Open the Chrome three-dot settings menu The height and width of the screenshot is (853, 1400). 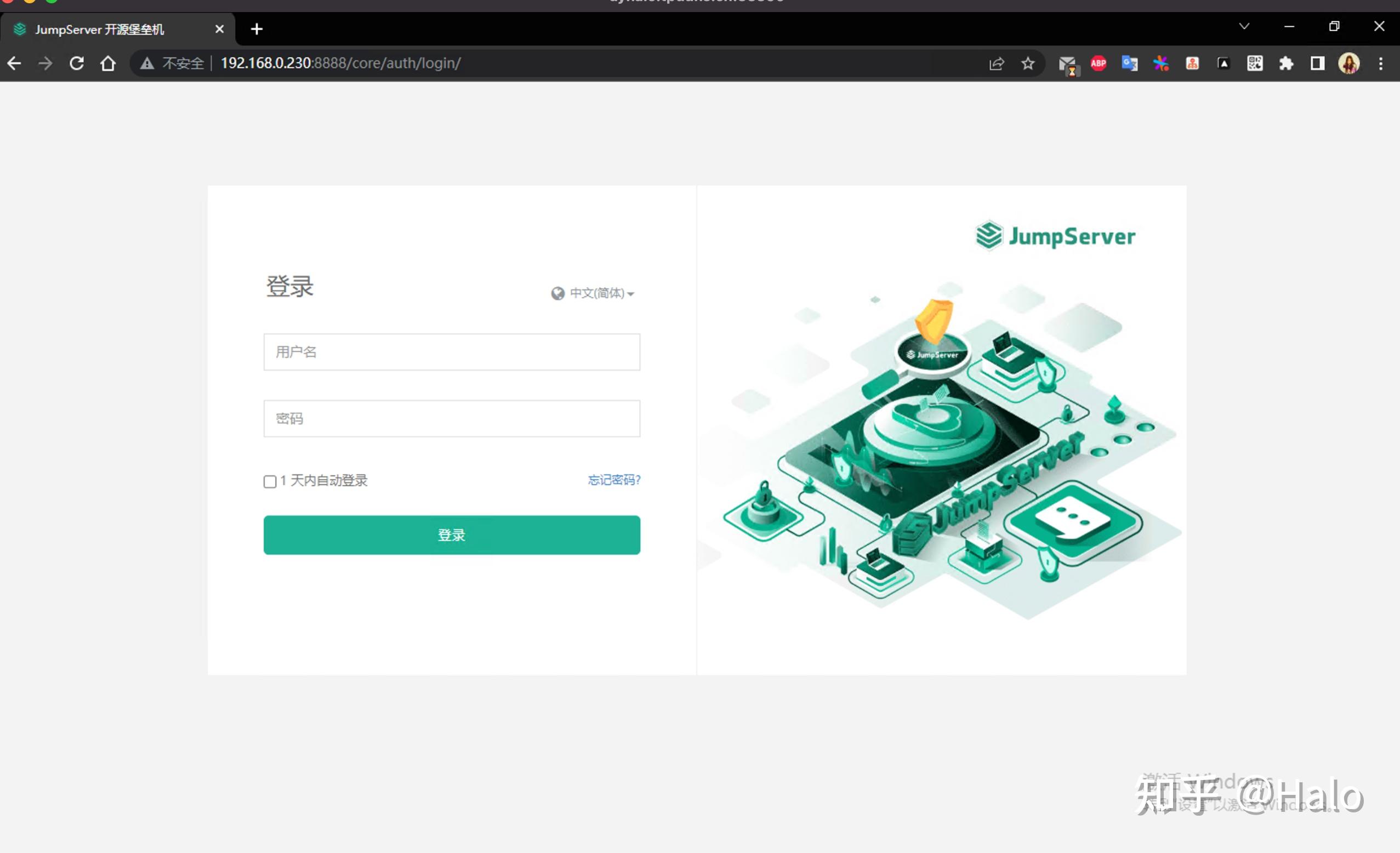1381,63
